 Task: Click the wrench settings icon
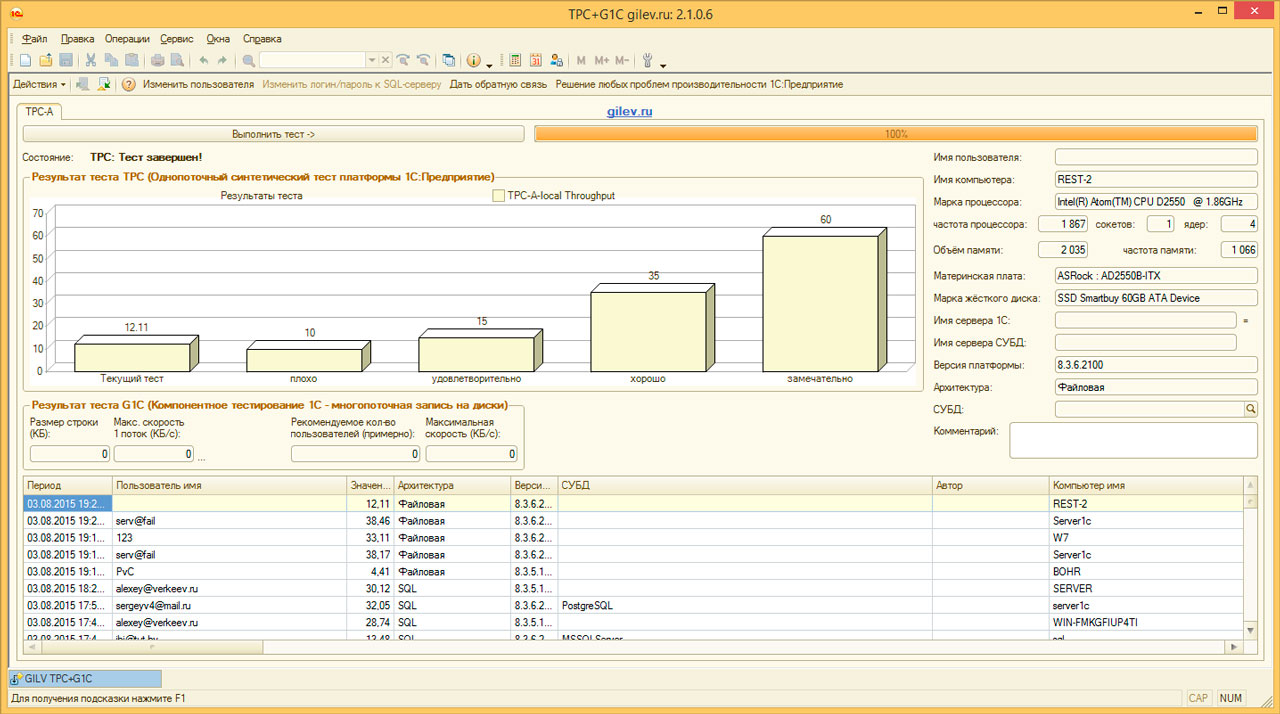click(648, 60)
